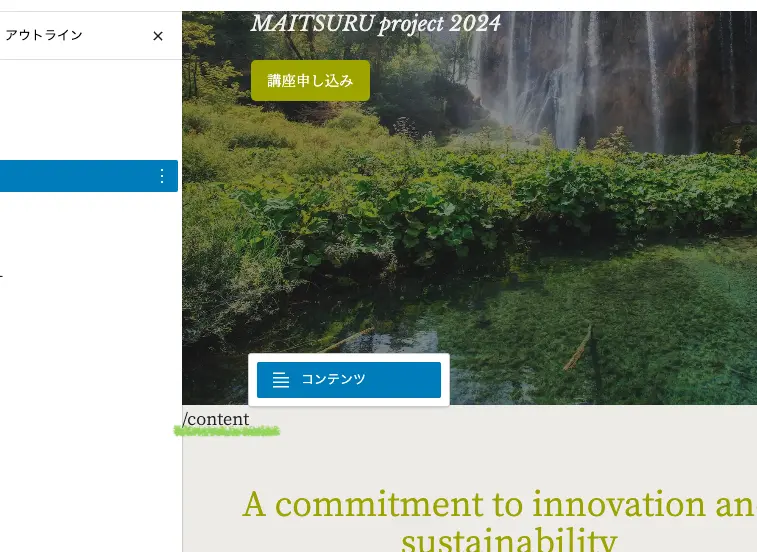
Task: Click the コンテンツ block lines icon
Action: coord(280,380)
